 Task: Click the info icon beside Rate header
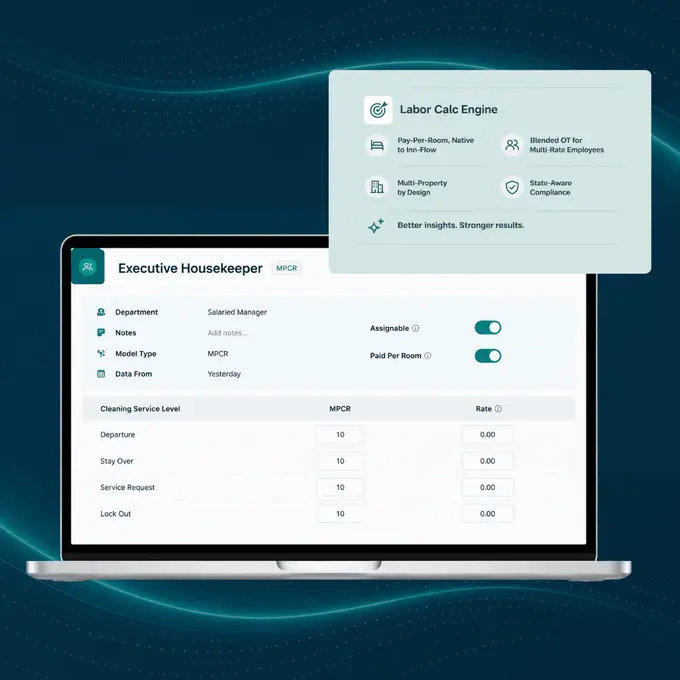coord(498,409)
